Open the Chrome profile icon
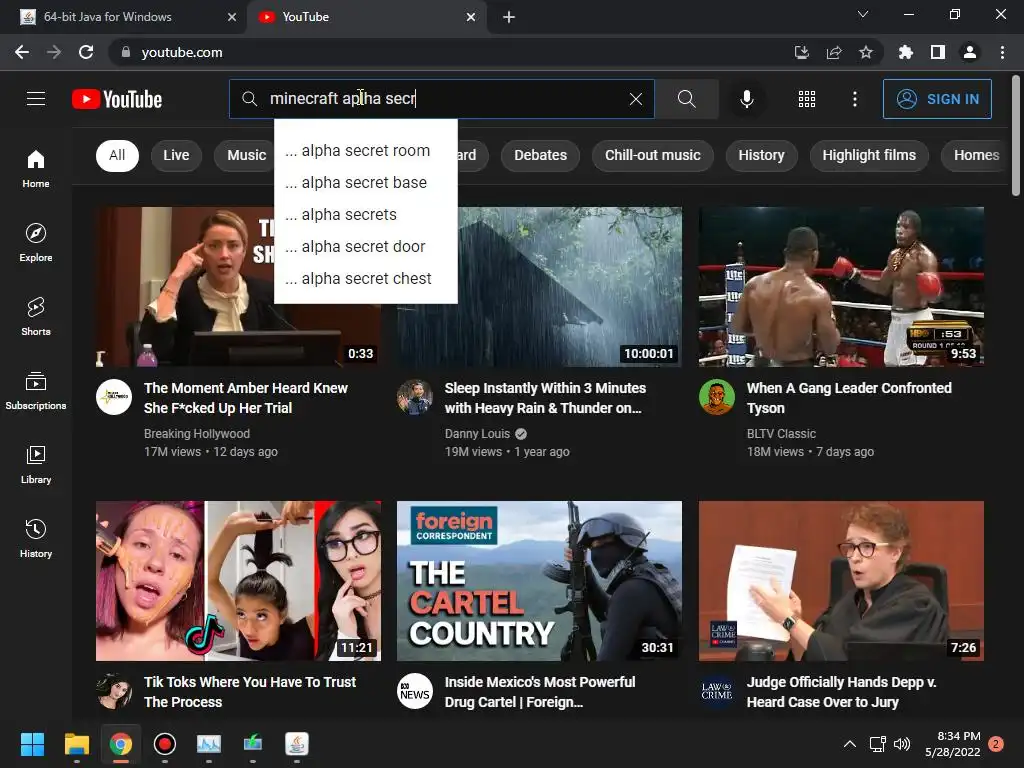 coord(970,52)
